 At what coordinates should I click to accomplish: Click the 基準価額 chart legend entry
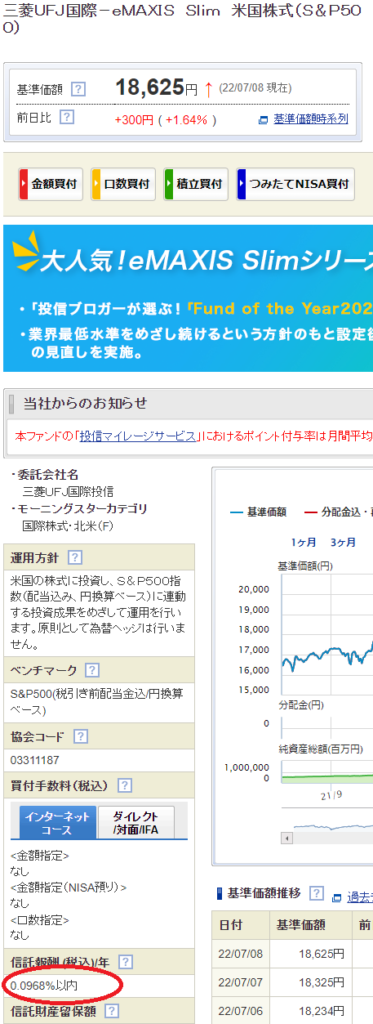tap(258, 512)
